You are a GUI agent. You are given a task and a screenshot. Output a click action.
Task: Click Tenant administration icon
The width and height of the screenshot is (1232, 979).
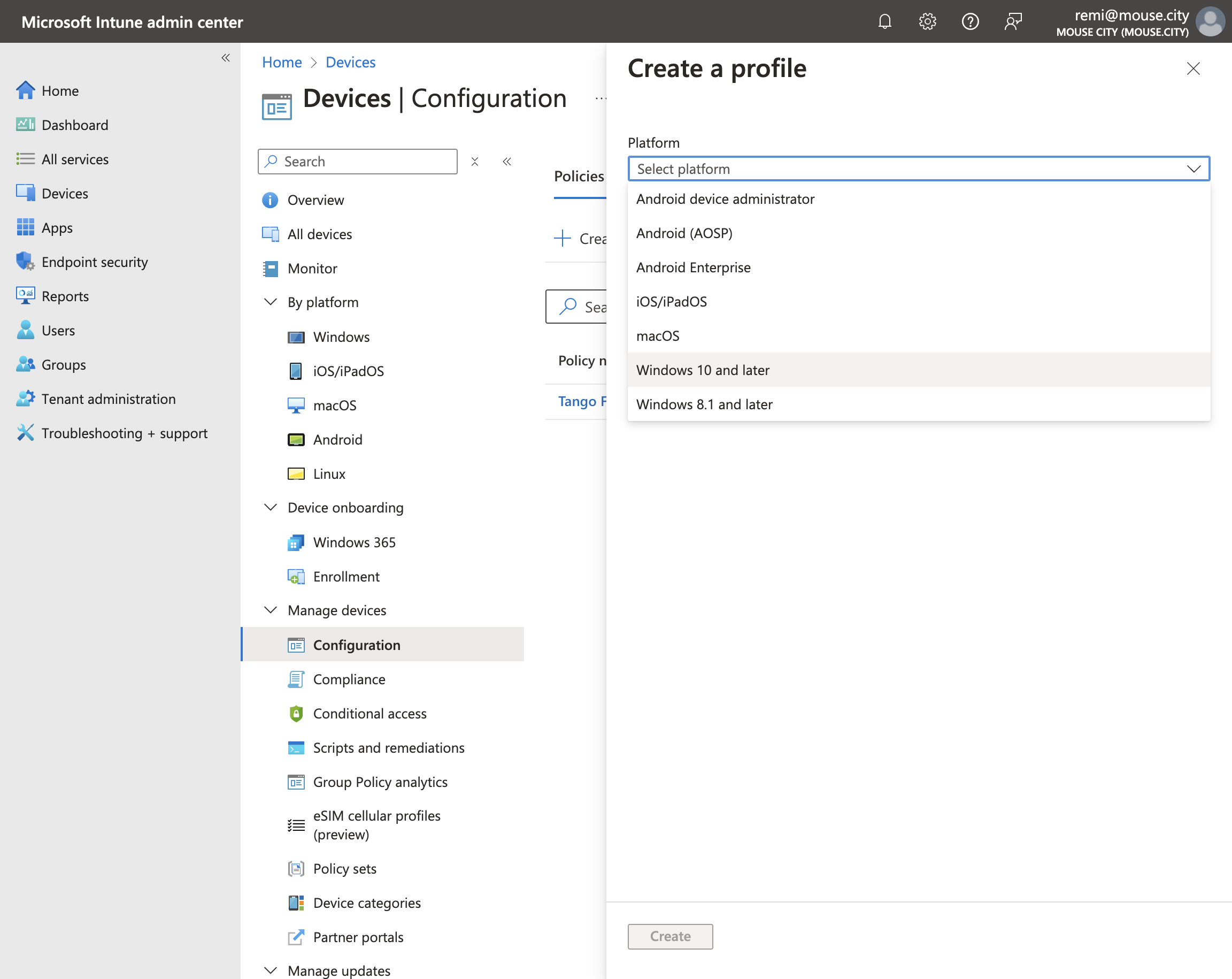(26, 399)
